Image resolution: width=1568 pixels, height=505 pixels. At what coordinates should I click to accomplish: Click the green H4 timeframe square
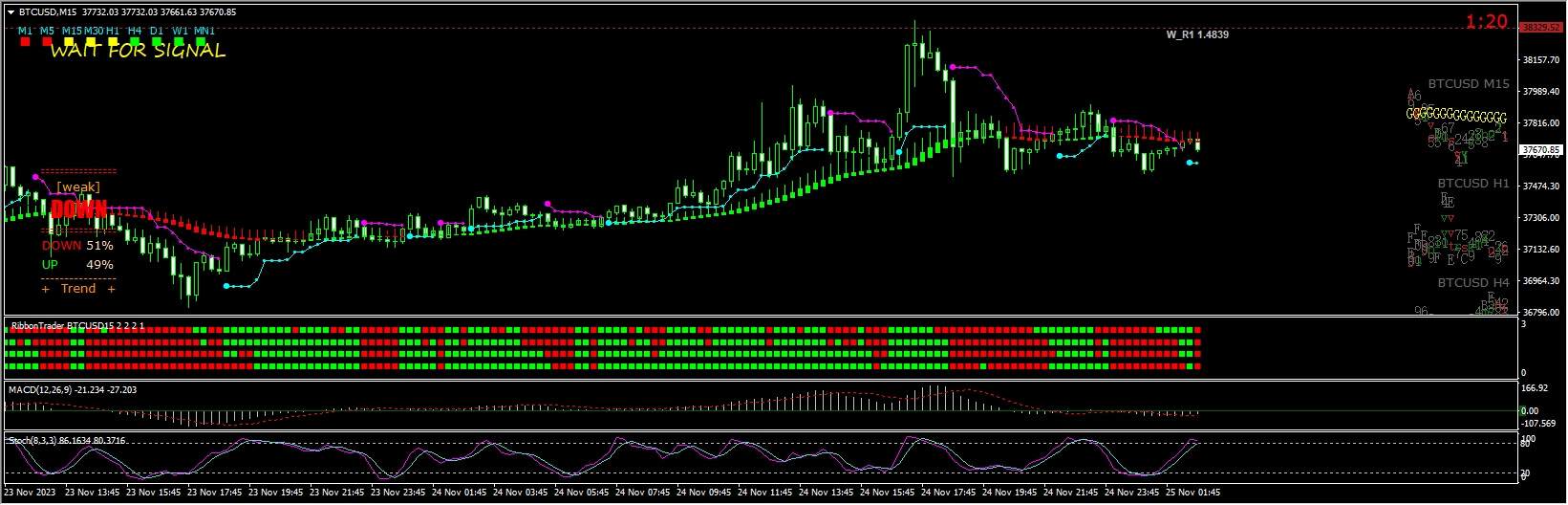click(x=135, y=42)
